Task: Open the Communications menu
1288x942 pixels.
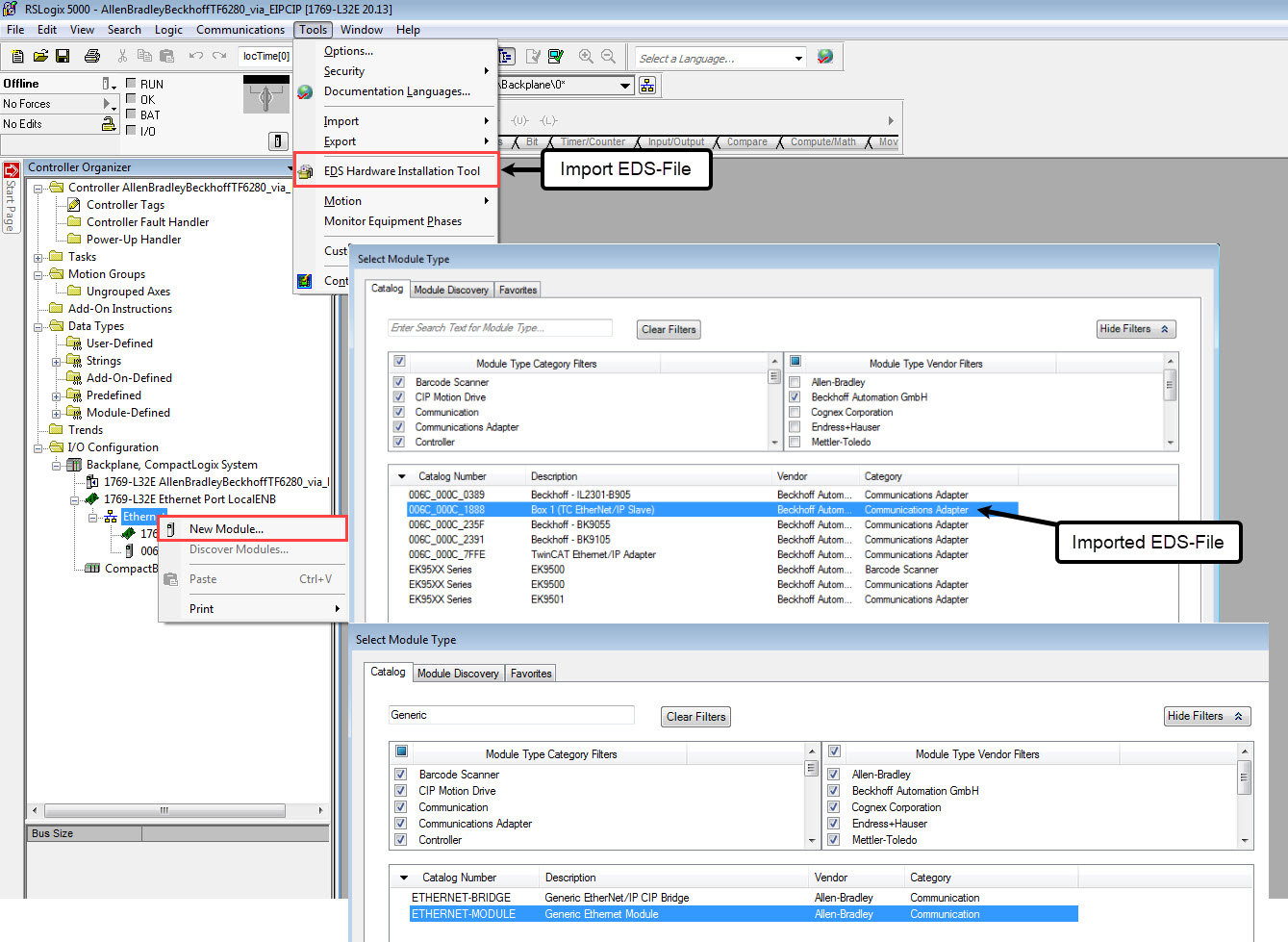Action: click(x=240, y=30)
